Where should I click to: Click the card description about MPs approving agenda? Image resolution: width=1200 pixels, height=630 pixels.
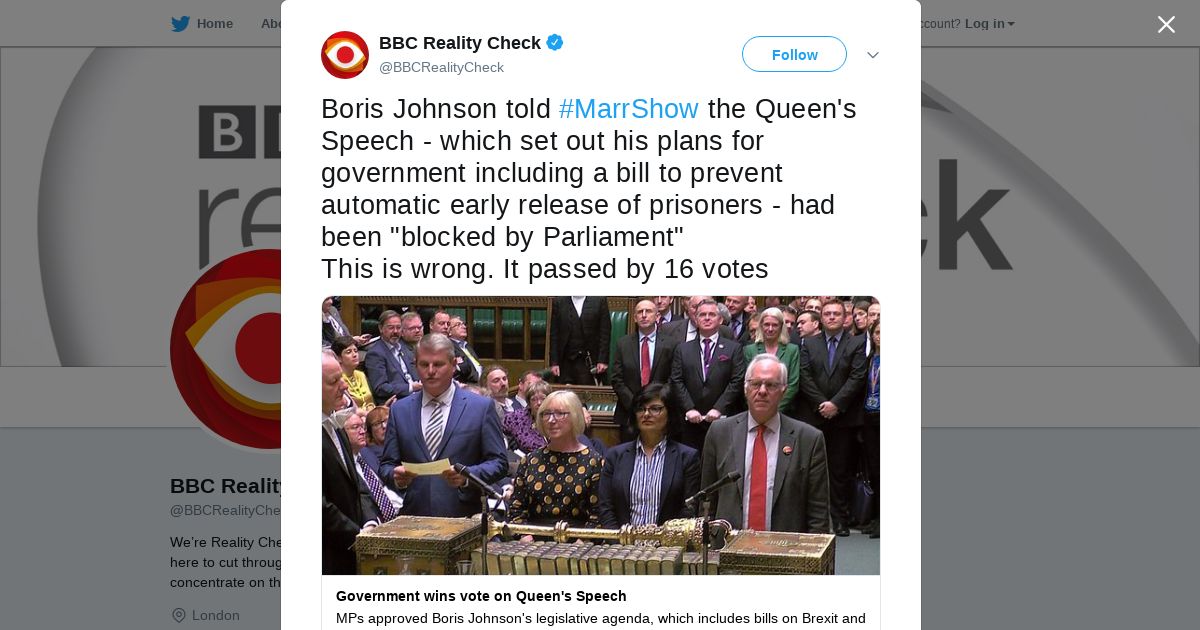pos(601,619)
